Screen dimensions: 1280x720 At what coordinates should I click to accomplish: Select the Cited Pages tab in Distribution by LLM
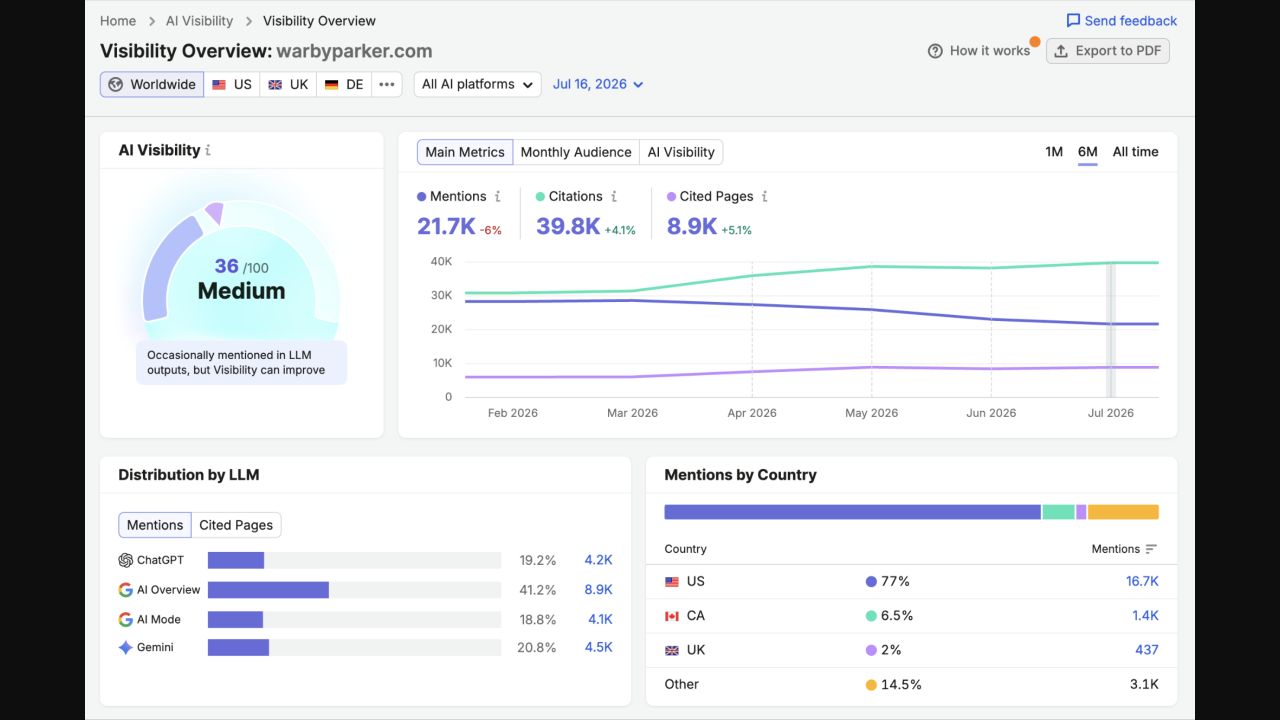click(x=236, y=525)
